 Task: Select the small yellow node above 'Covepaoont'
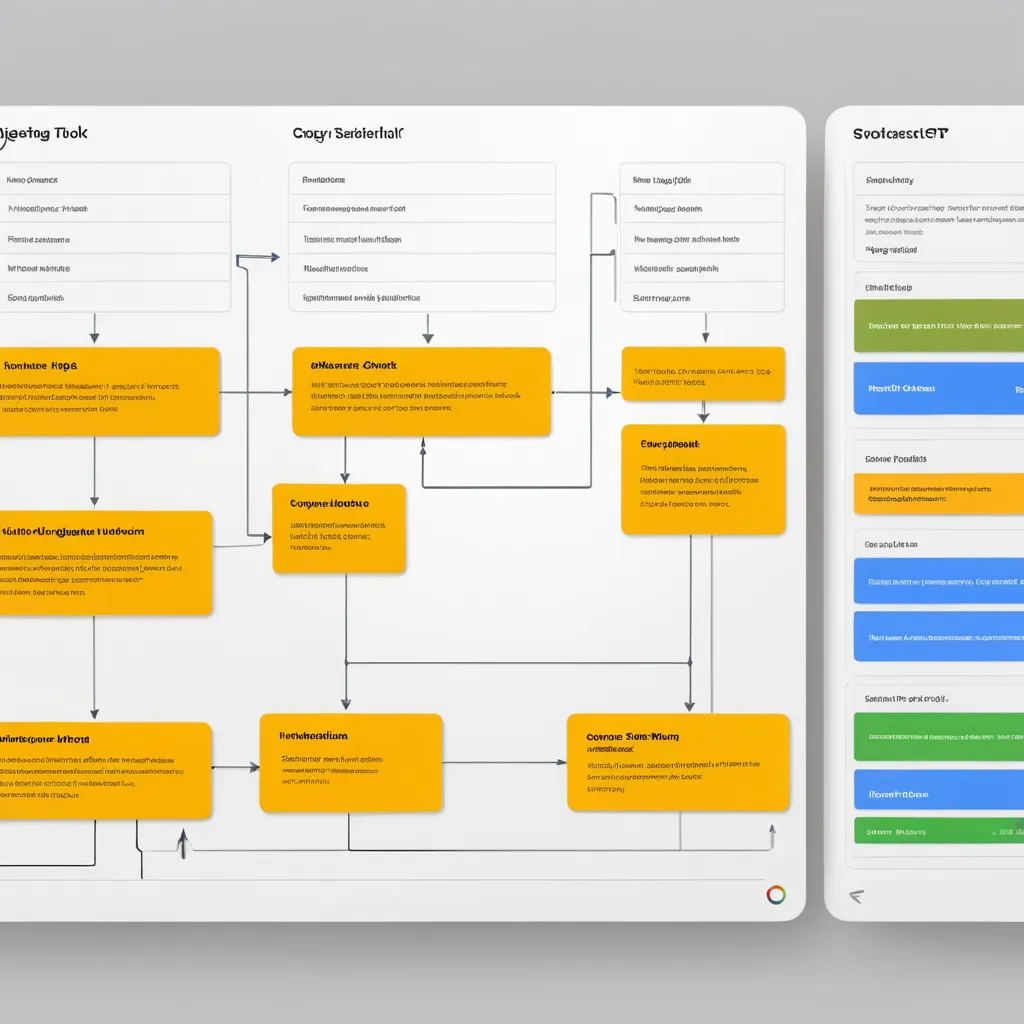pyautogui.click(x=703, y=374)
